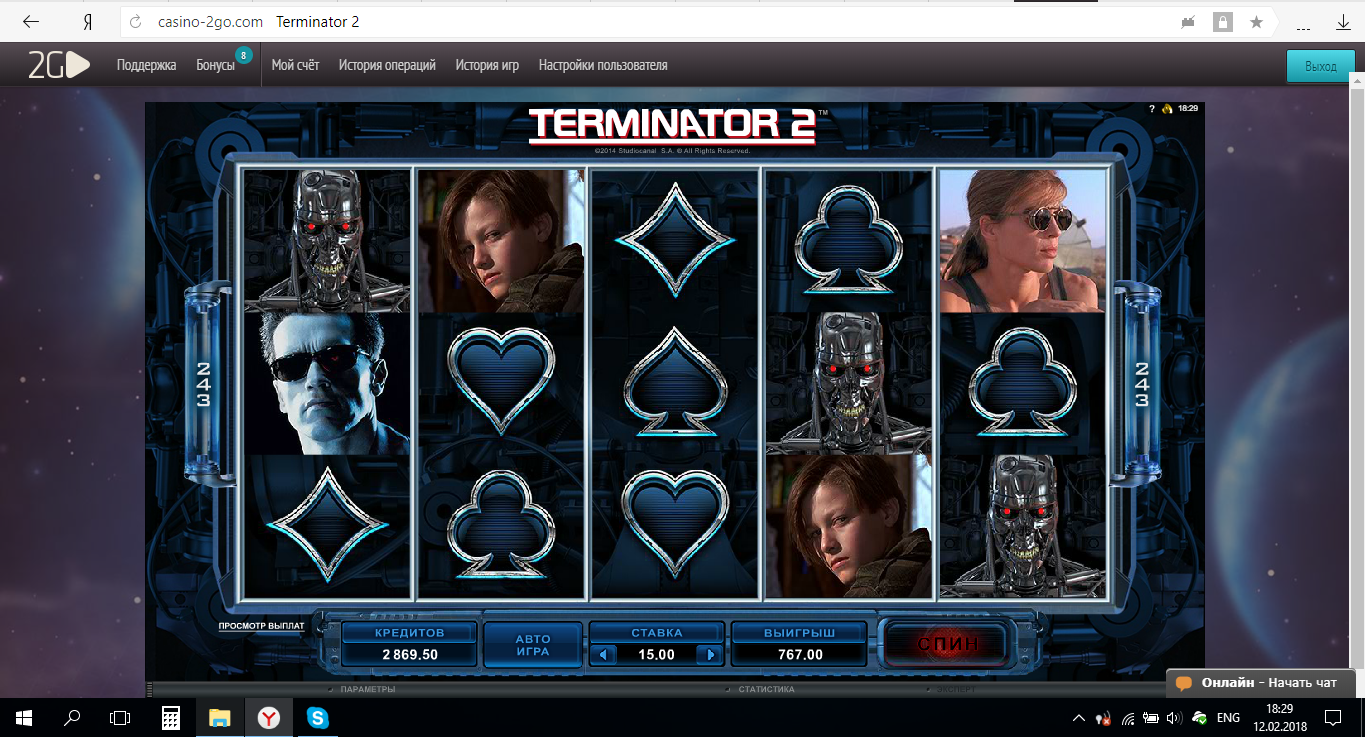Click the club symbol on reel two

[x=500, y=526]
